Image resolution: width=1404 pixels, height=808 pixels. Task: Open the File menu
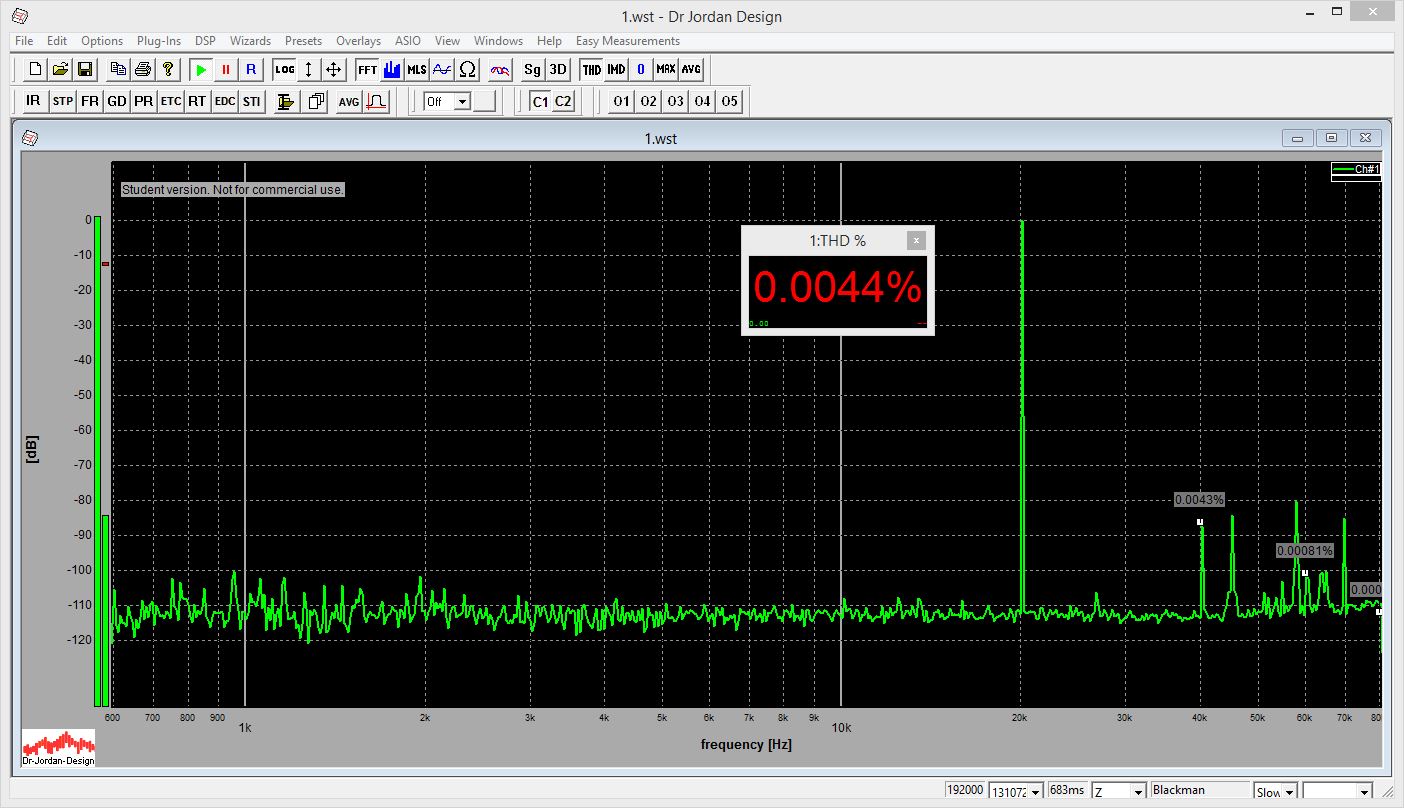24,41
